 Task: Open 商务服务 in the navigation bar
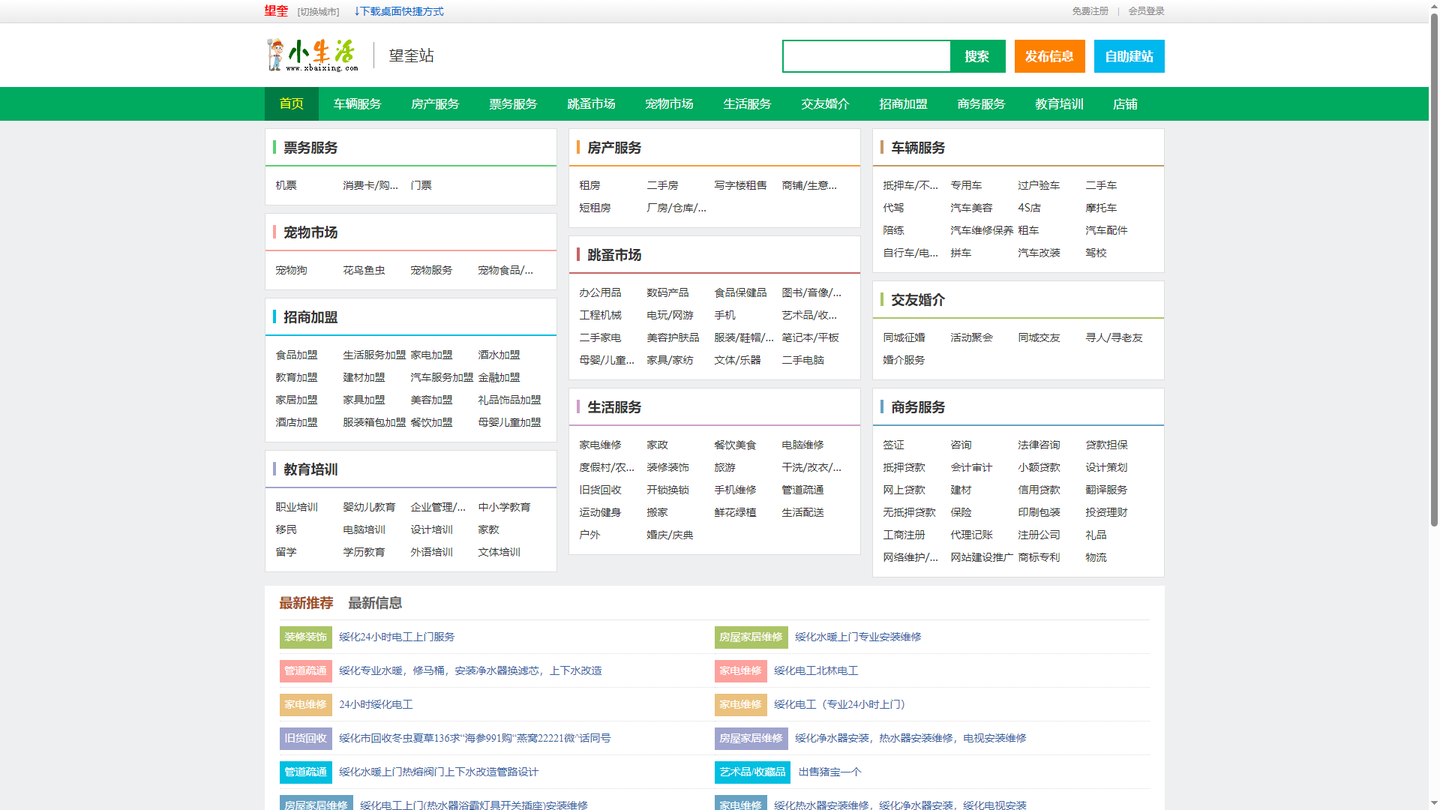click(981, 104)
